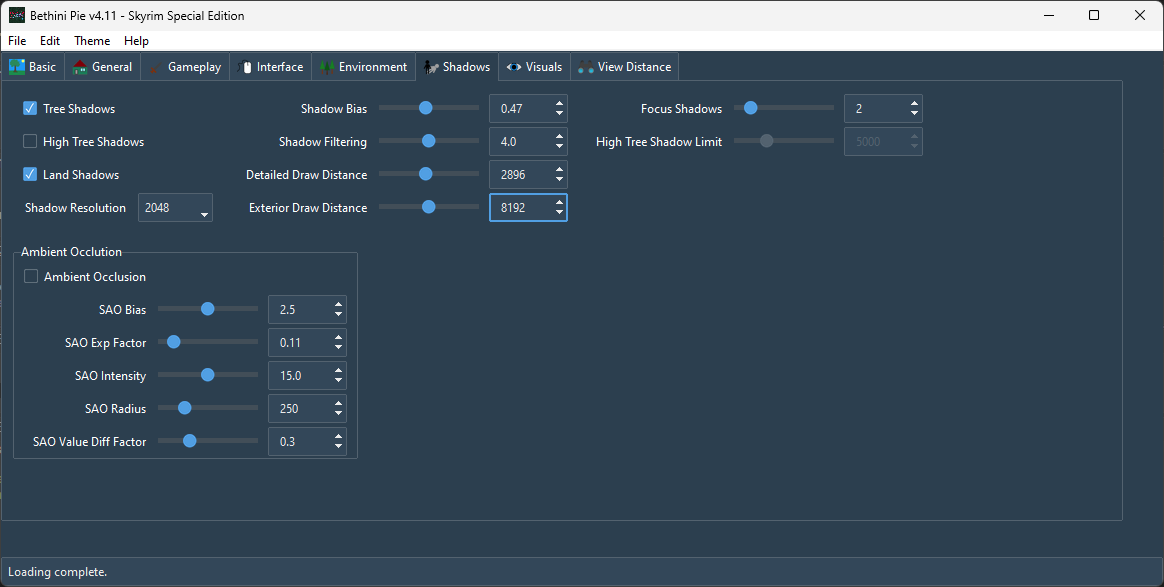Click the SAO Radius slider handle
This screenshot has height=587, width=1164.
[185, 407]
